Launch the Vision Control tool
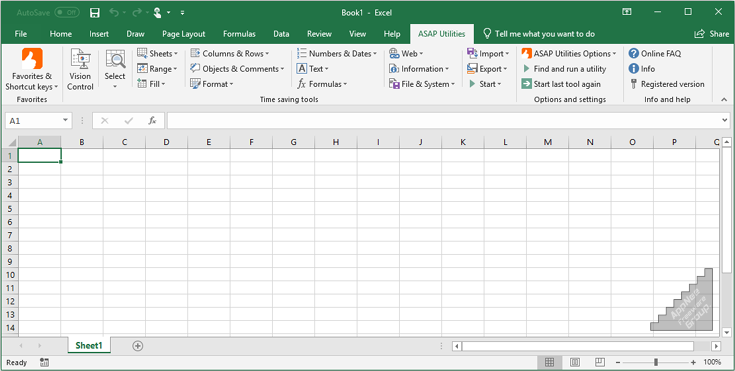 coord(80,69)
